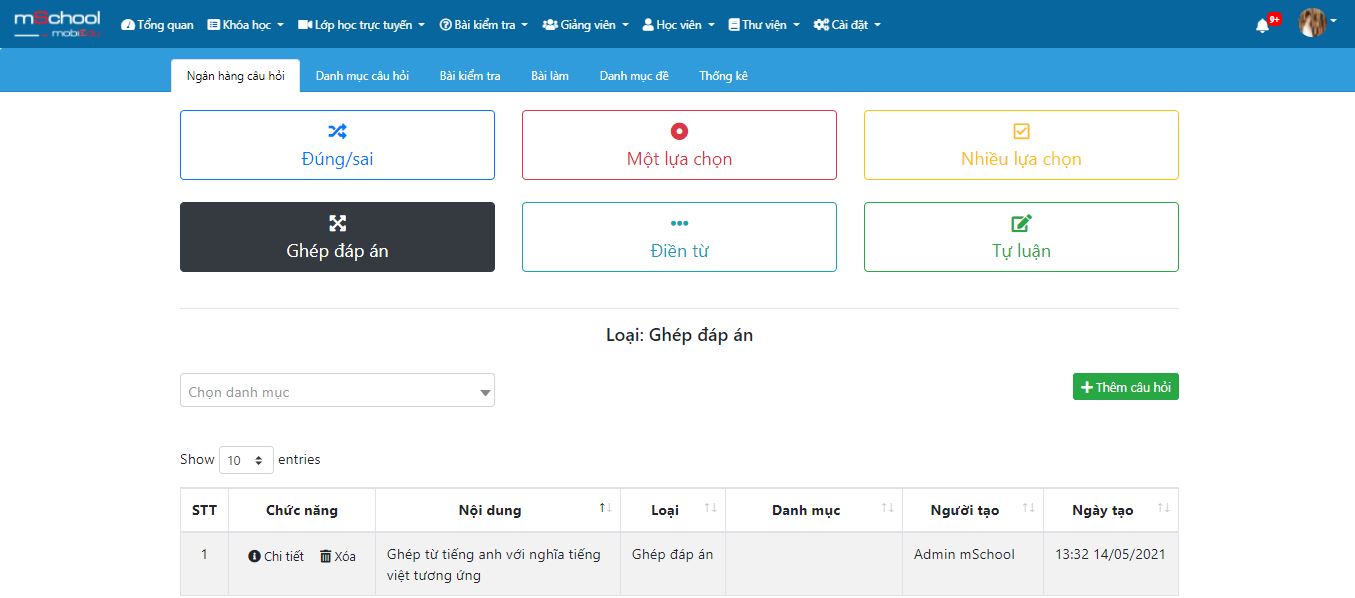This screenshot has width=1355, height=598.
Task: Expand the Giảng viên menu
Action: (586, 25)
